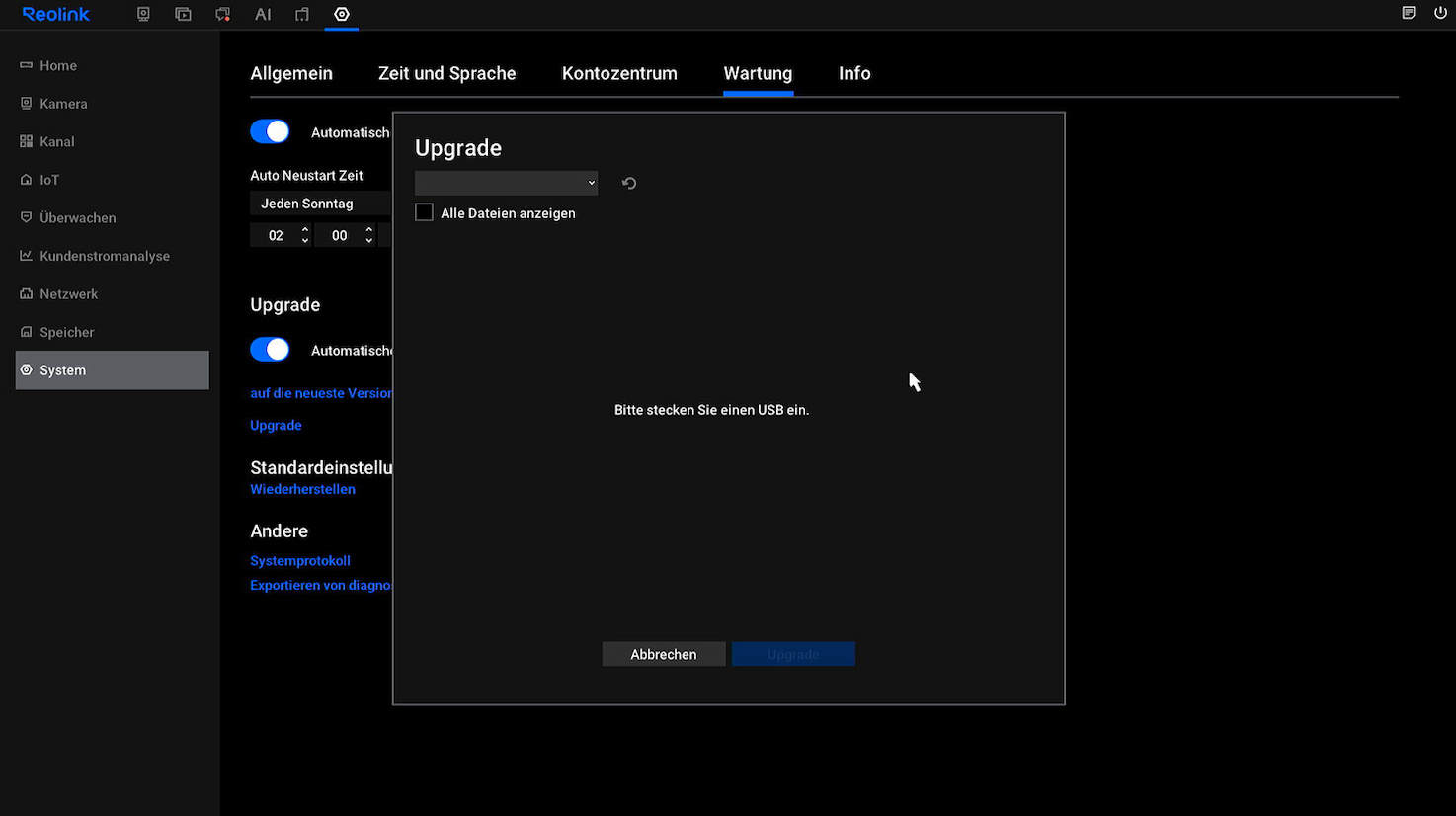Open the AI section in top bar

pos(263,14)
